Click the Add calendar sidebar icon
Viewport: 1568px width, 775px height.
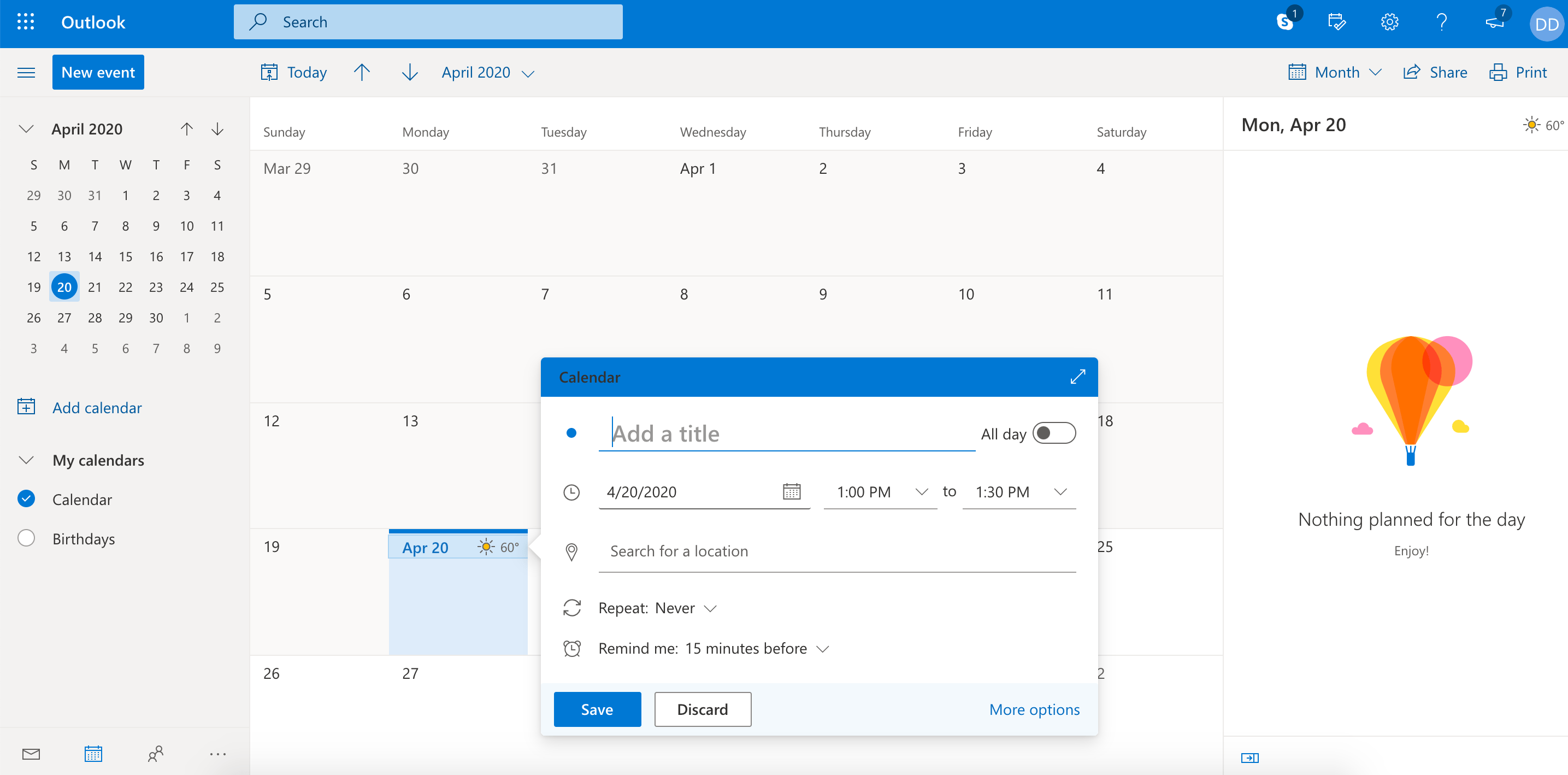coord(26,407)
